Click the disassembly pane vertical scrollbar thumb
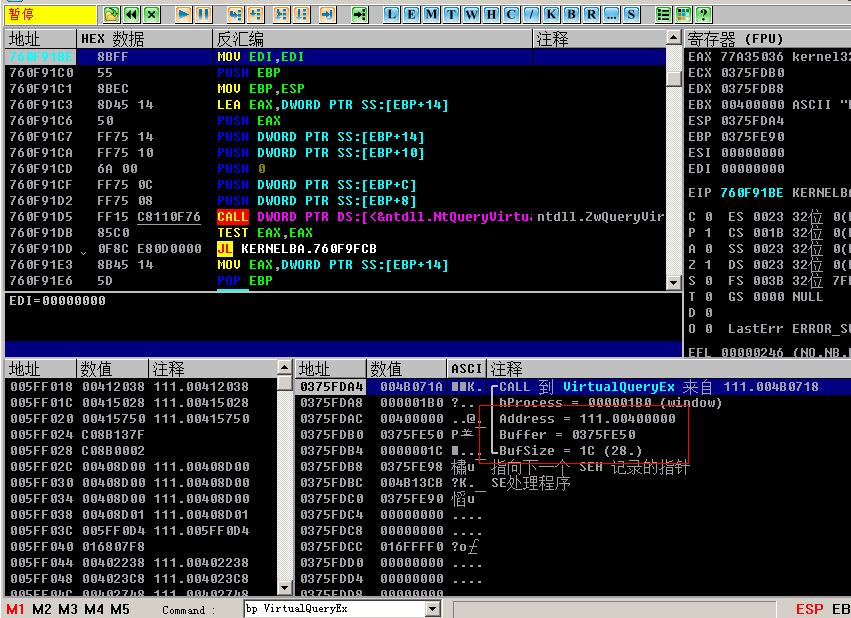Image resolution: width=851 pixels, height=618 pixels. [x=674, y=79]
